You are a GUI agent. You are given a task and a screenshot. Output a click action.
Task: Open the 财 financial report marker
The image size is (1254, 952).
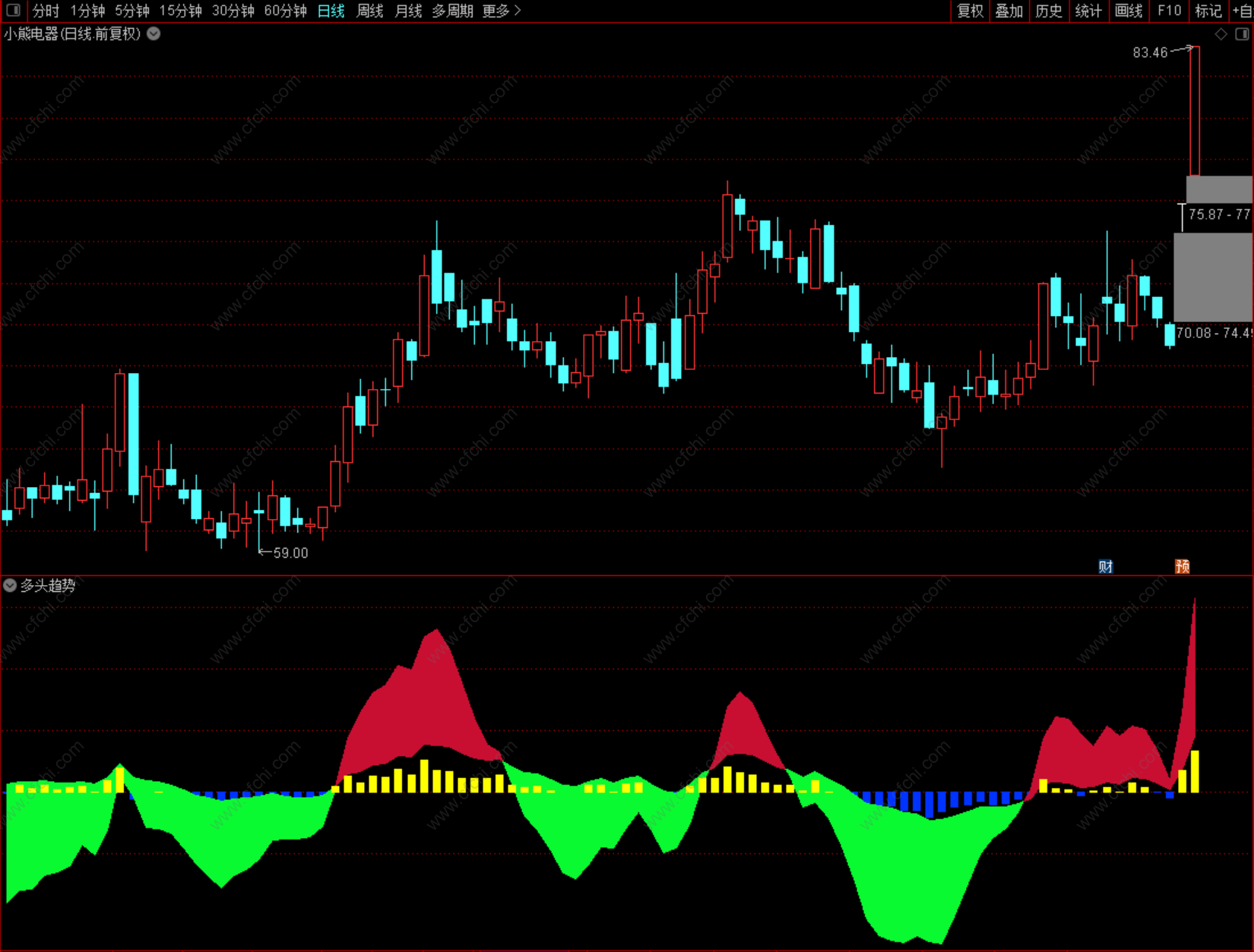tap(1106, 566)
